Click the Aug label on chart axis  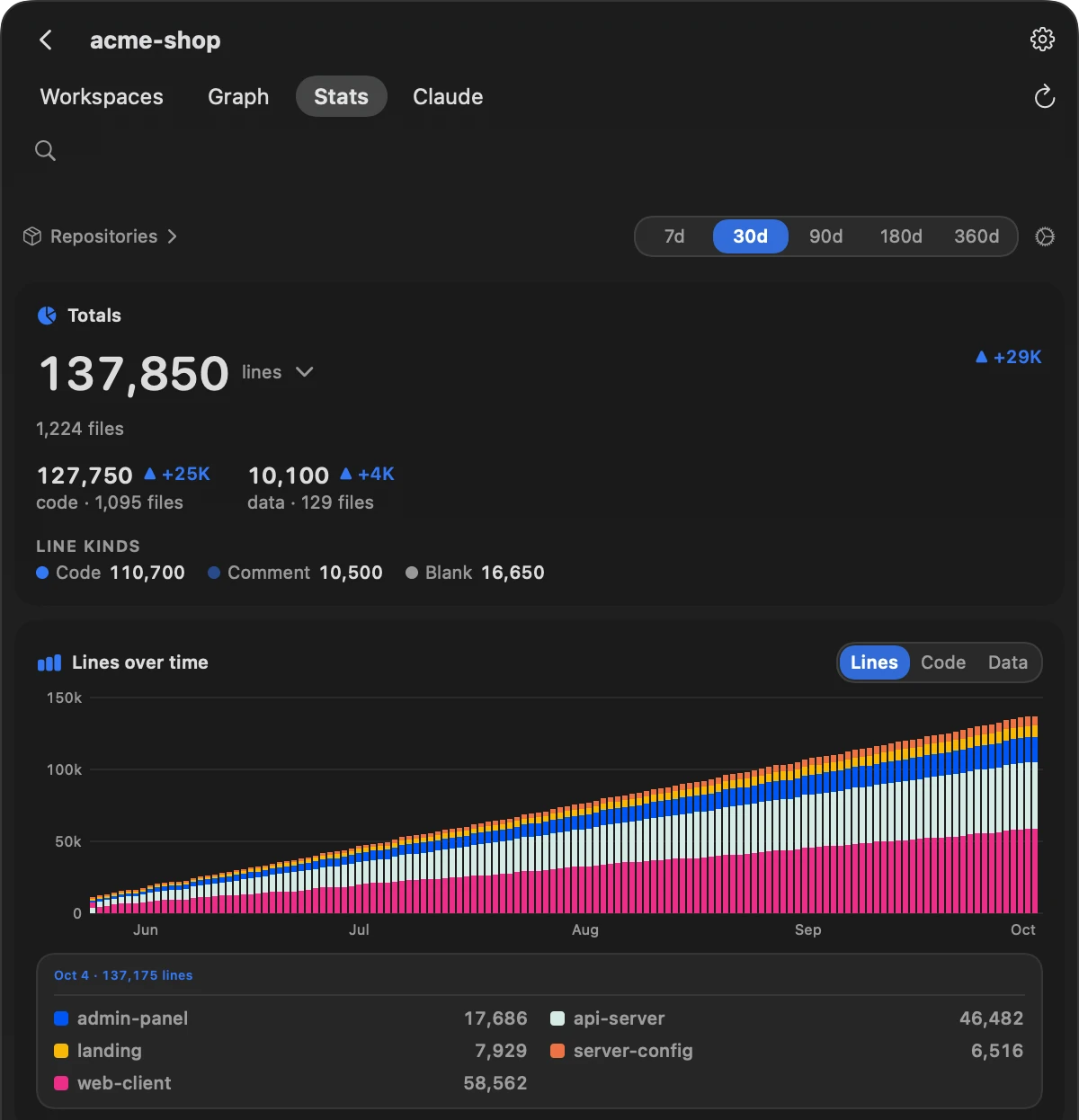[x=585, y=929]
